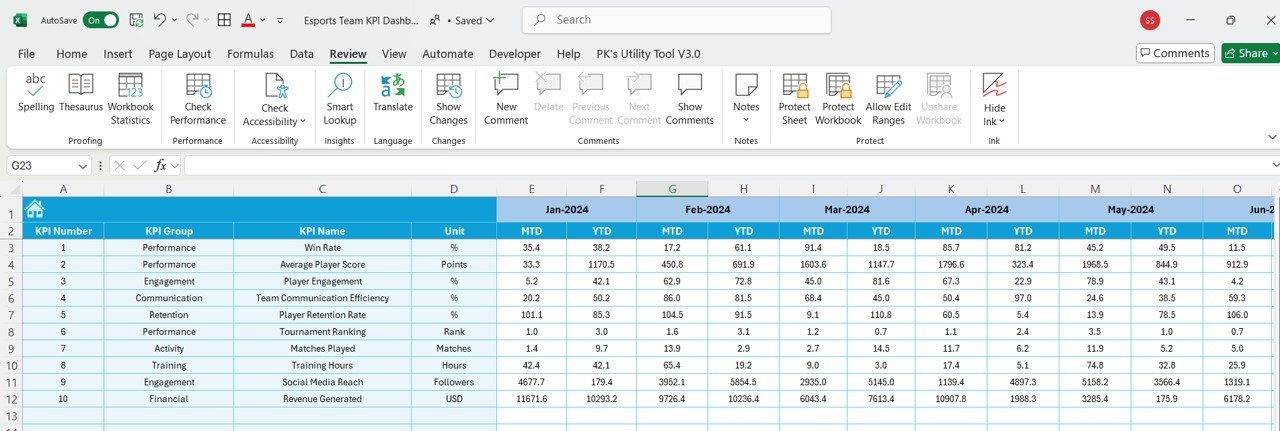The image size is (1280, 431).
Task: Expand the Saved status dropdown
Action: tap(490, 20)
